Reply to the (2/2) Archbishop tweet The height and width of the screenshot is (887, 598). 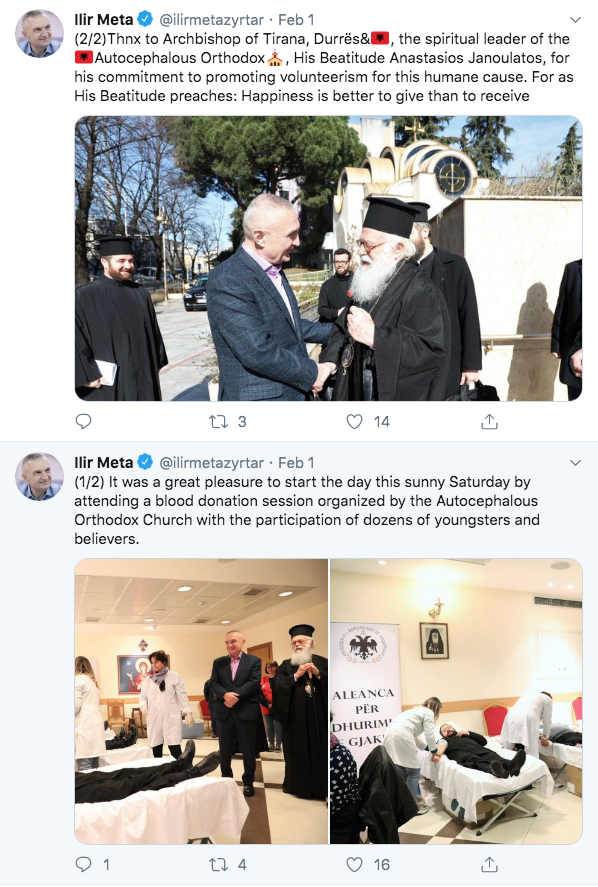click(83, 421)
